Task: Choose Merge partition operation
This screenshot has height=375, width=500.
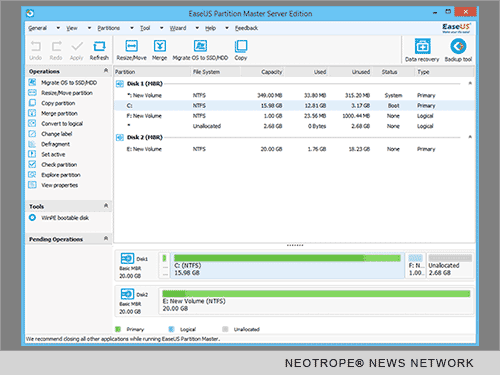Action: 59,114
